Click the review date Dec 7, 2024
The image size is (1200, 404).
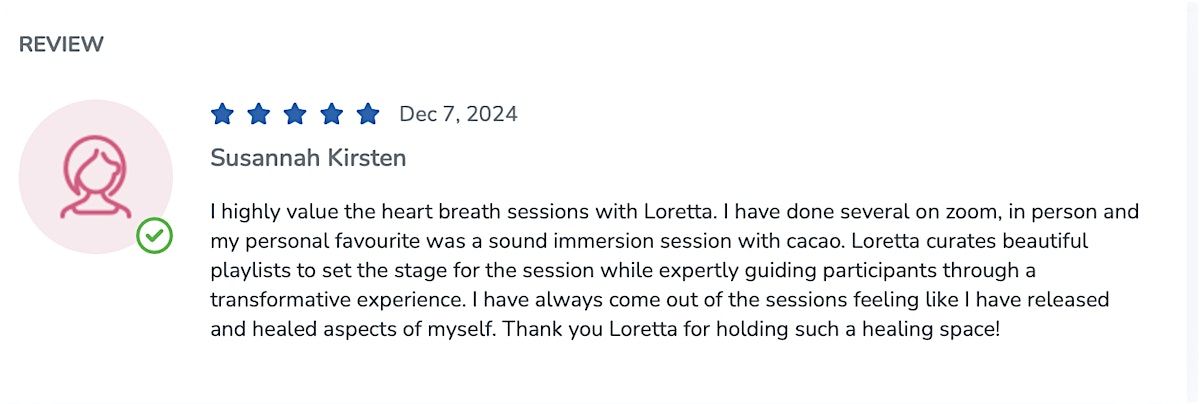458,114
